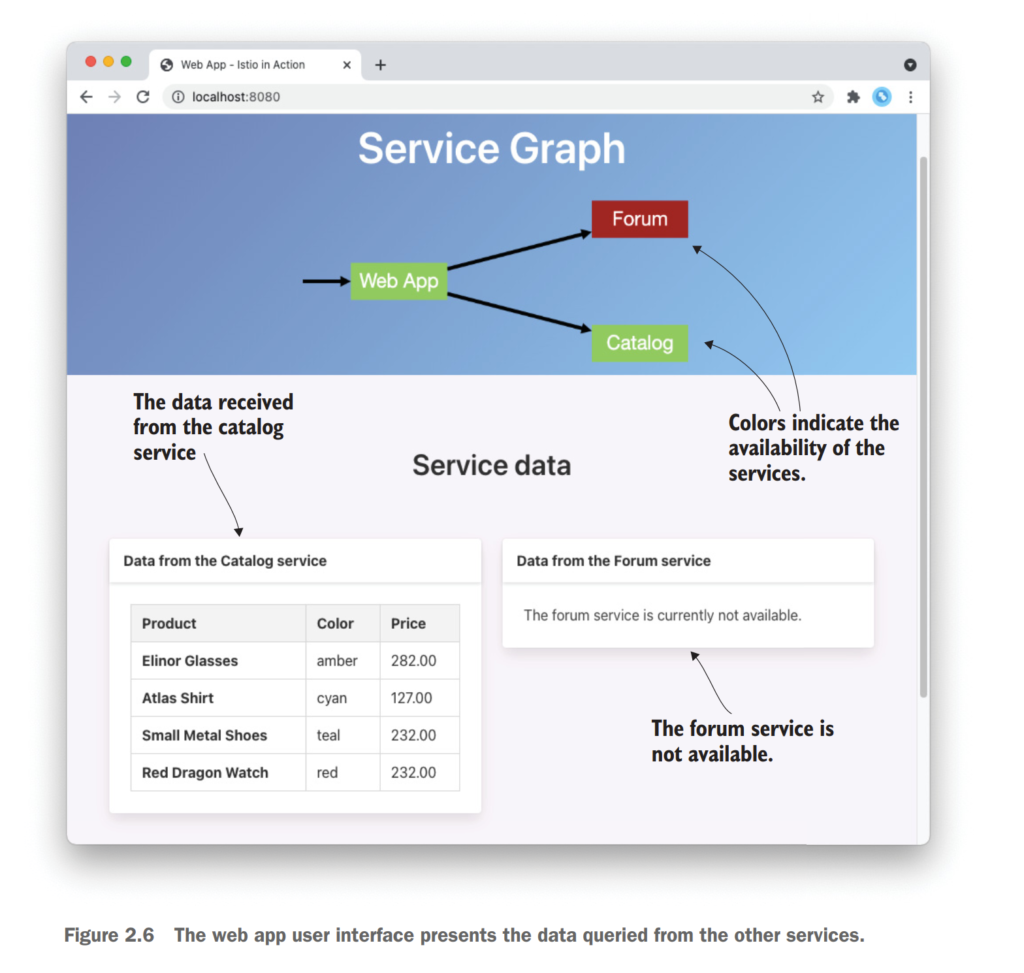Expand the tab search dropdown arrow
The image size is (1024, 973).
910,65
